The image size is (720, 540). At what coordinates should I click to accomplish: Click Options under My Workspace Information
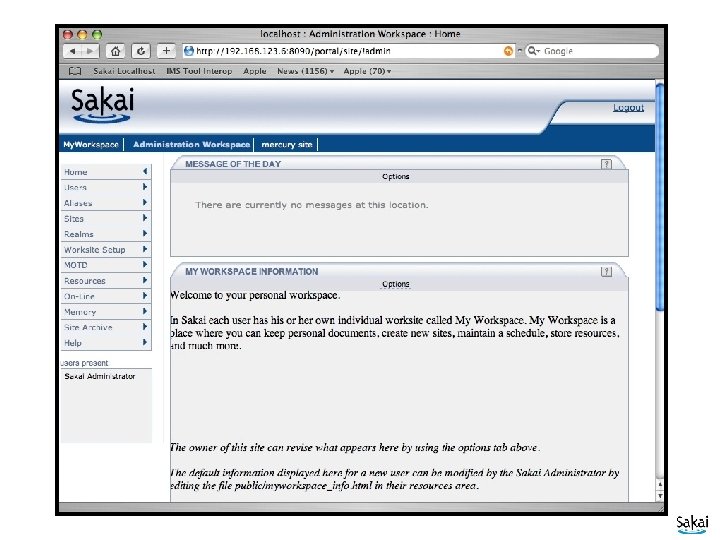(395, 284)
